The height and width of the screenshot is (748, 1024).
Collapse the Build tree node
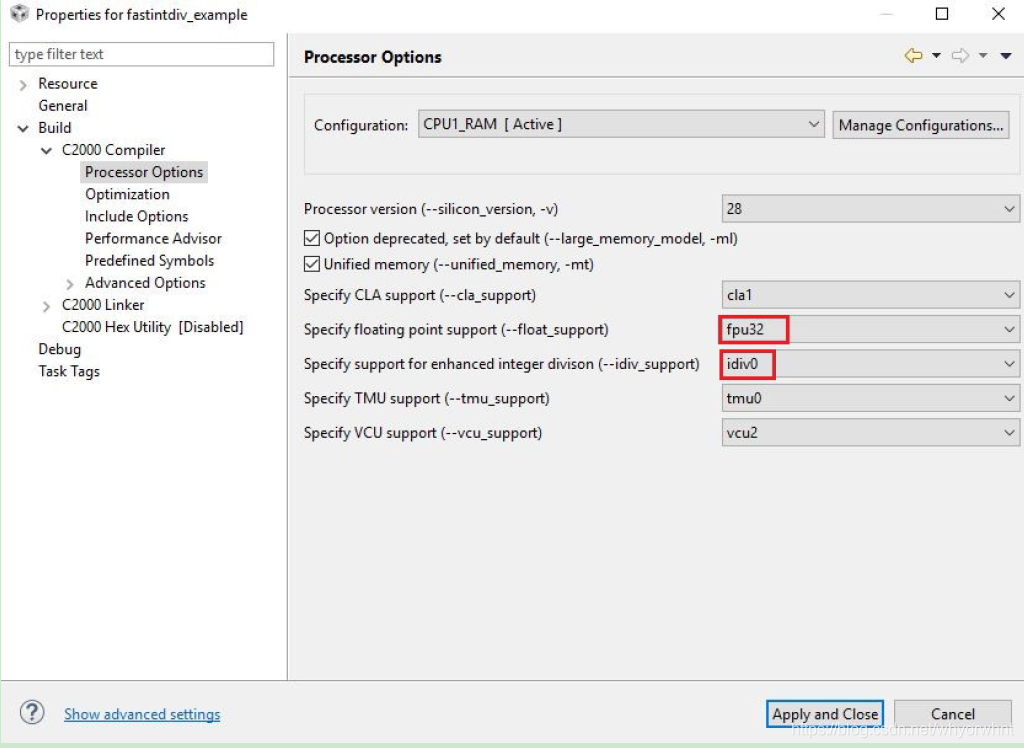click(x=23, y=128)
